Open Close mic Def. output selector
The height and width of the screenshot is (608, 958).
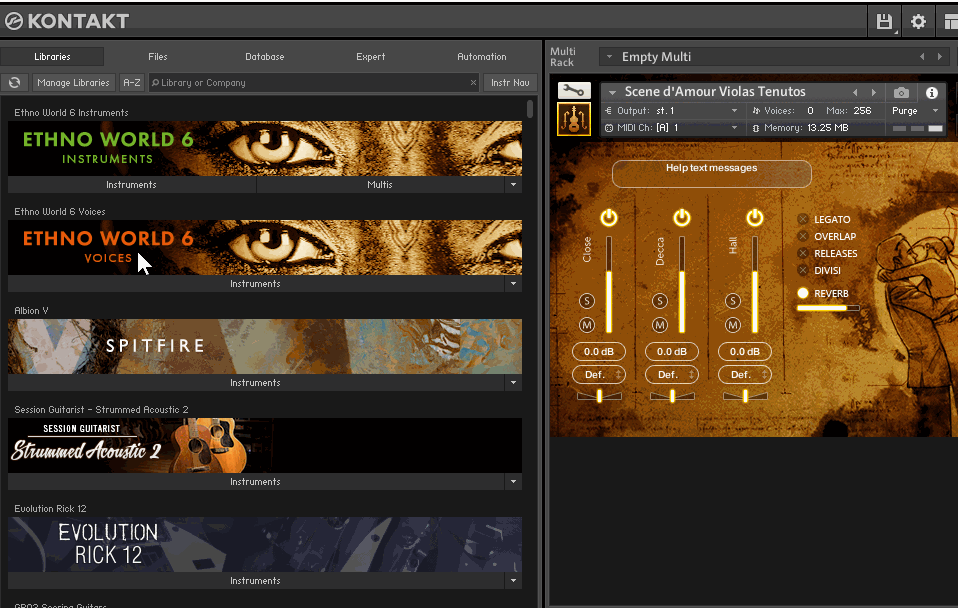coord(599,375)
